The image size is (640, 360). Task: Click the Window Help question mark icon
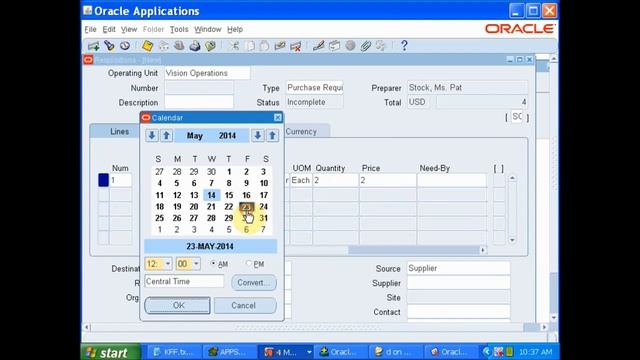404,46
